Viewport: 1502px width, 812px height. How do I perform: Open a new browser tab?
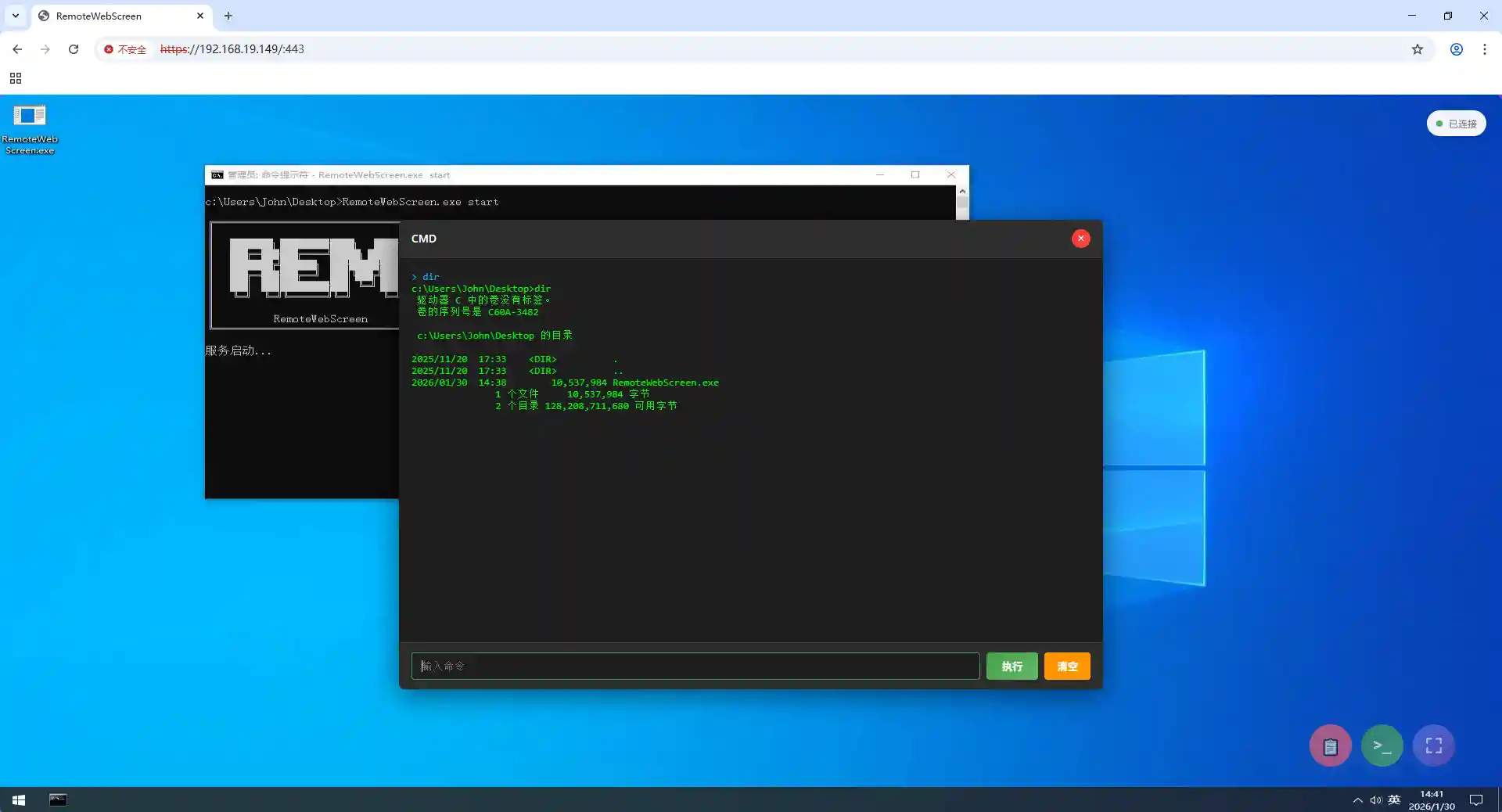pos(228,16)
